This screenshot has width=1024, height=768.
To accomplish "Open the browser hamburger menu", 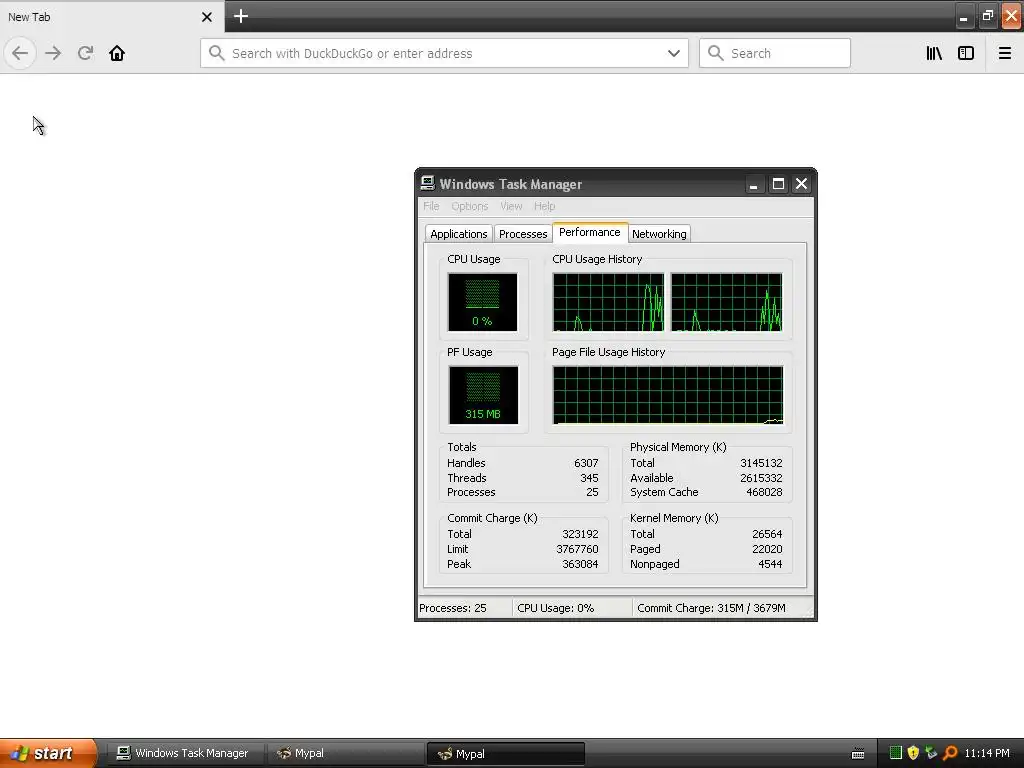I will (1004, 54).
